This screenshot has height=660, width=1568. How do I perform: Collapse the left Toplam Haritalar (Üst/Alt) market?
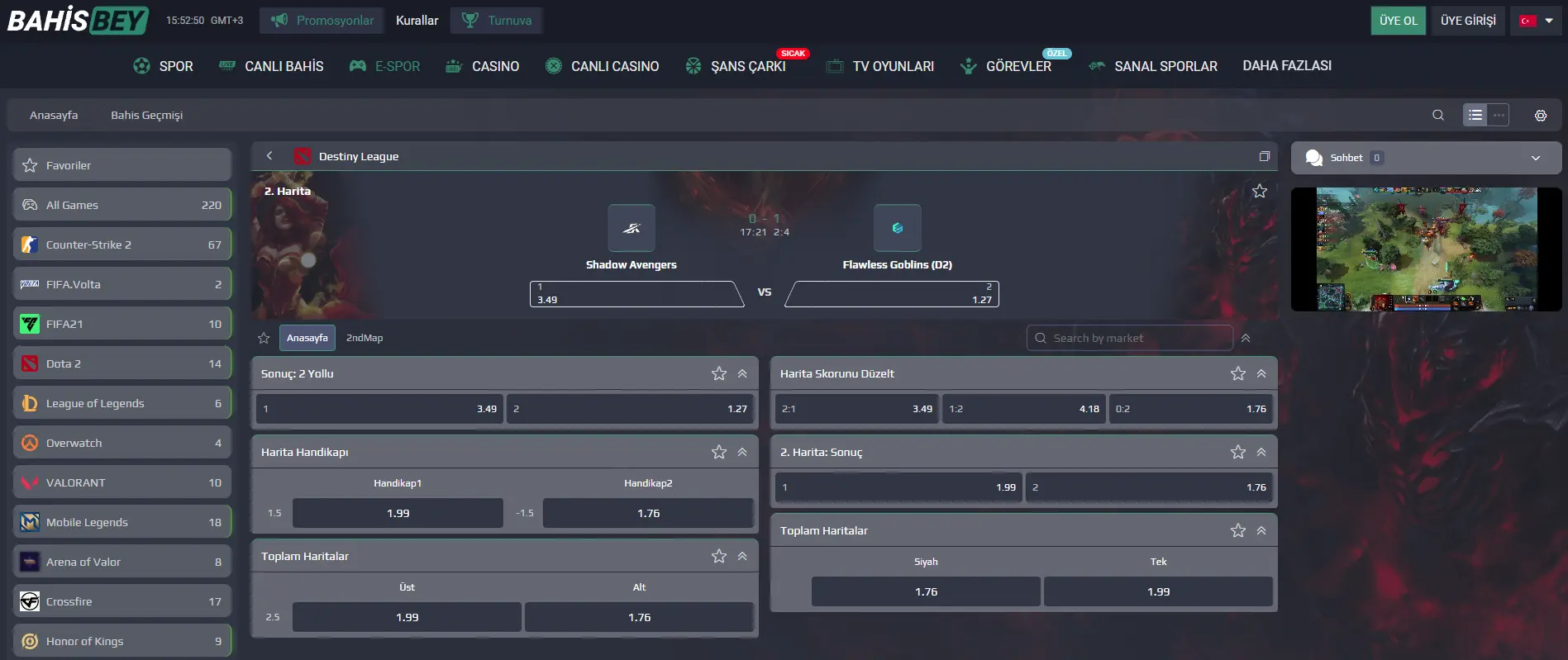tap(742, 556)
